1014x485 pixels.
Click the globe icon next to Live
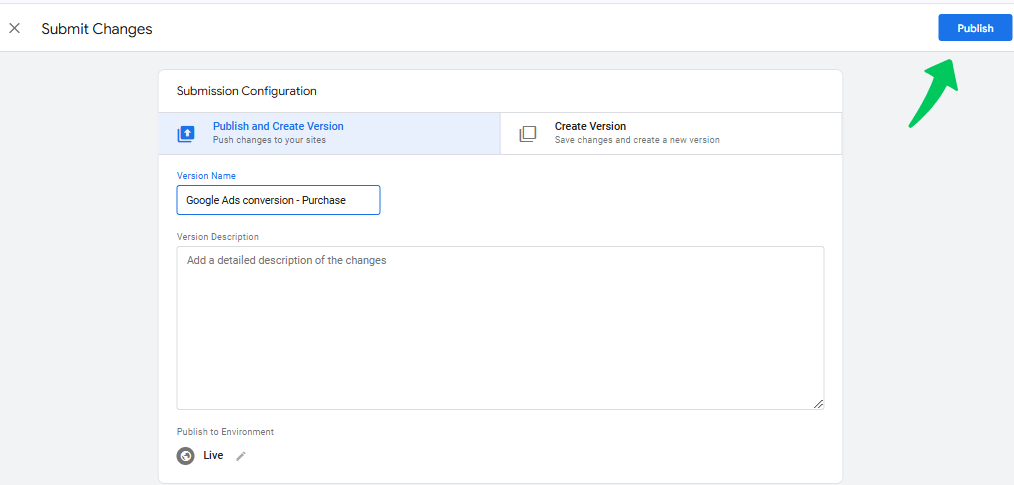[x=186, y=456]
